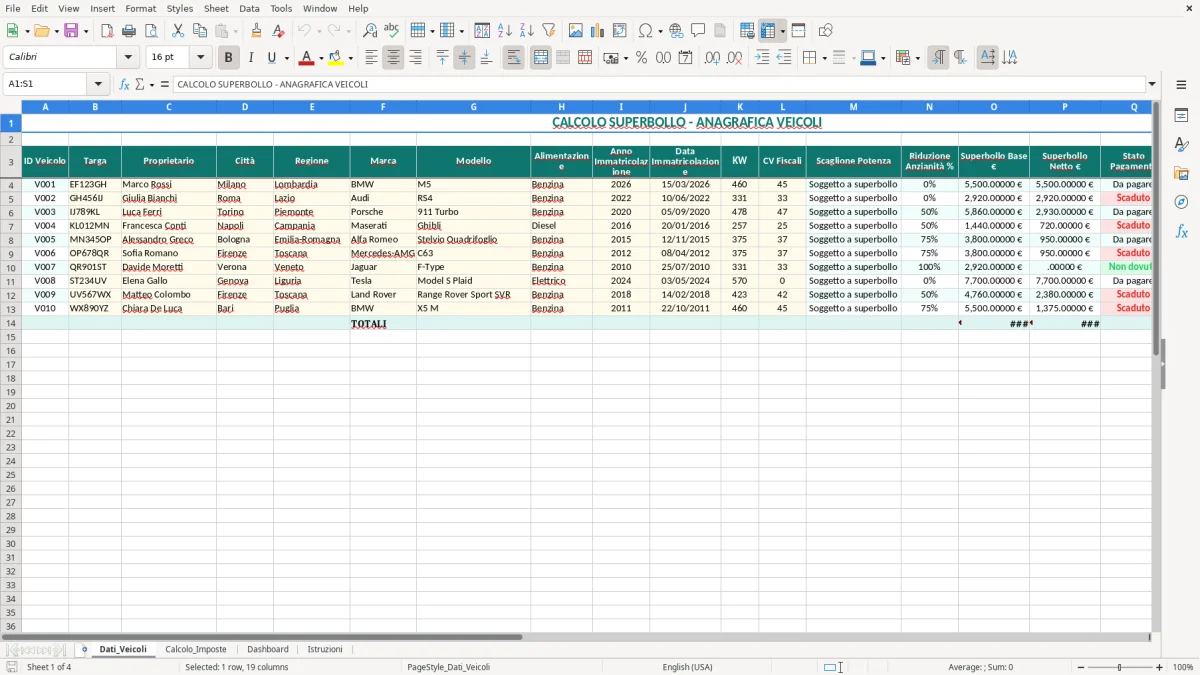Image resolution: width=1200 pixels, height=675 pixels.
Task: Expand the Name Box dropdown
Action: tap(98, 84)
